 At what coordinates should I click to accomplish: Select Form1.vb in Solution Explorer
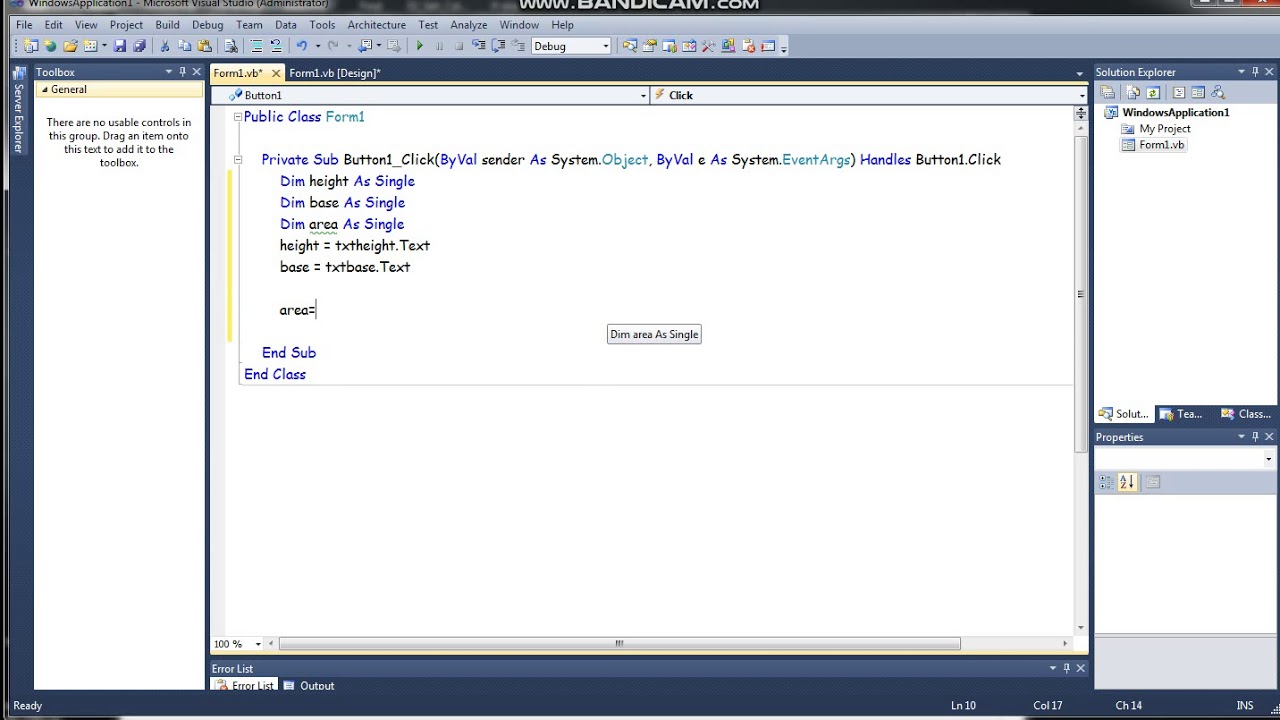point(1161,145)
